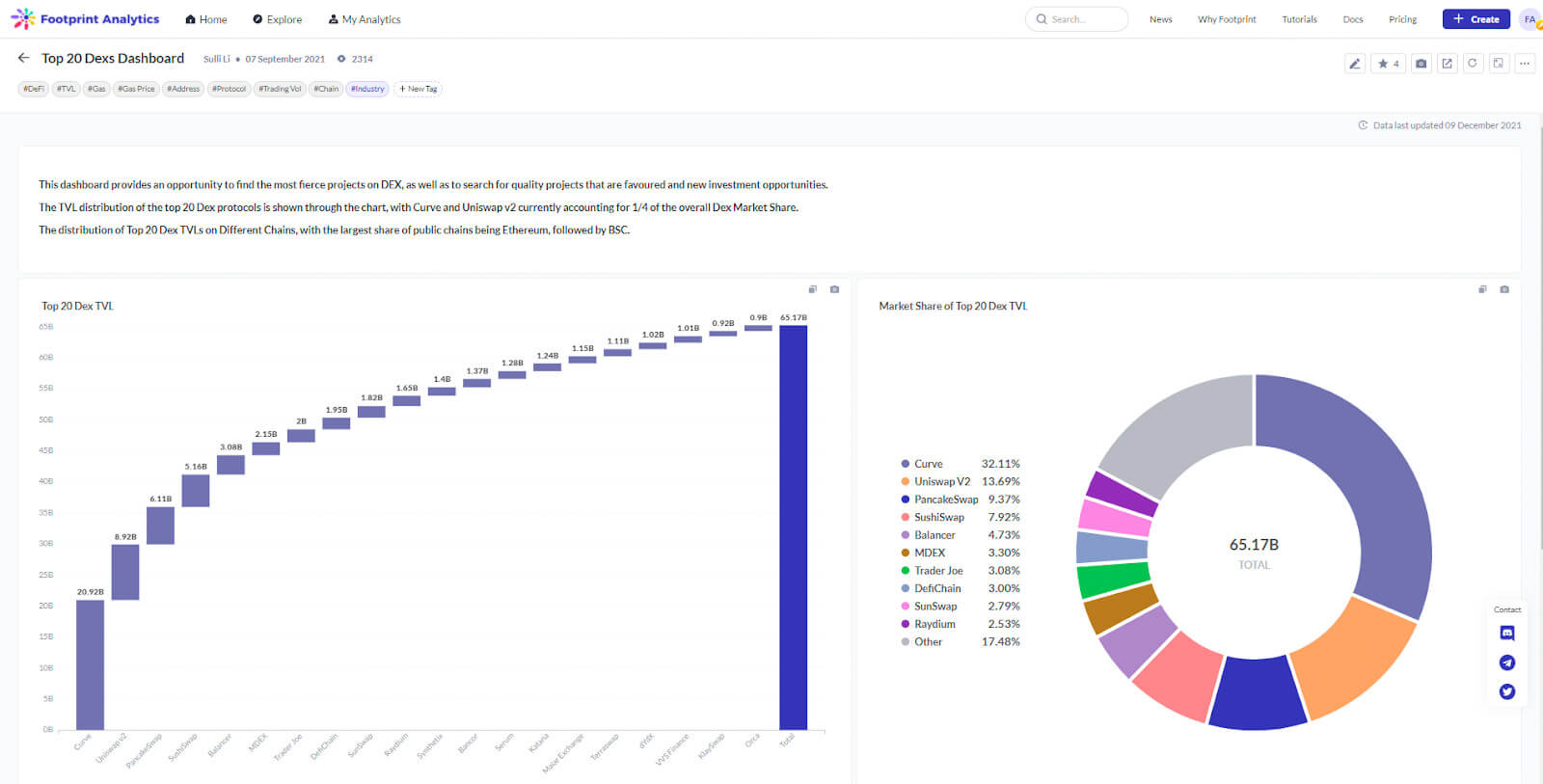This screenshot has width=1543, height=784.
Task: Open the more options ellipsis menu
Action: [x=1524, y=64]
